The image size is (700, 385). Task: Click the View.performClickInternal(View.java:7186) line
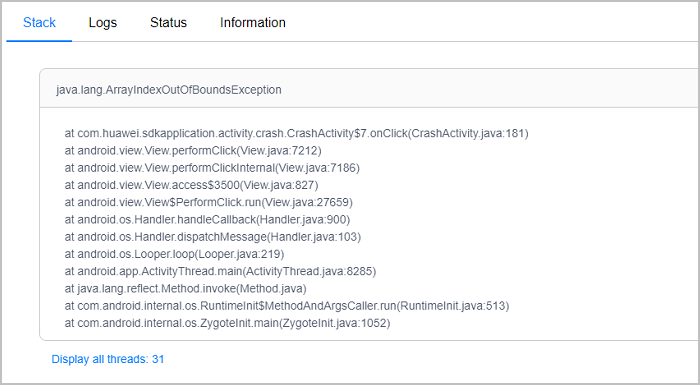pyautogui.click(x=212, y=168)
